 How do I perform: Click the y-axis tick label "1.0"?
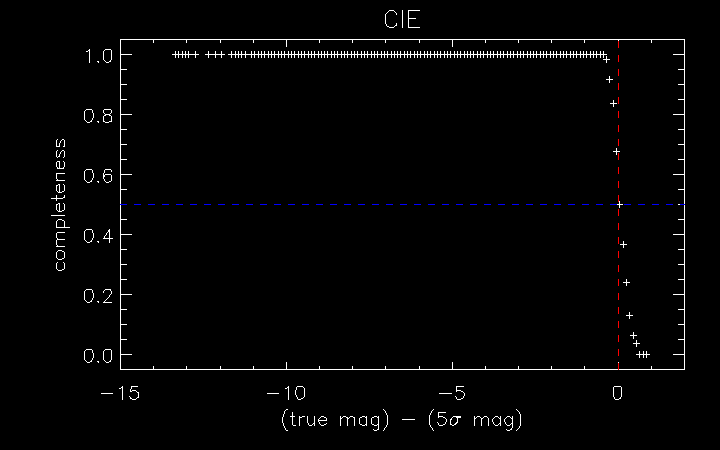[98, 56]
